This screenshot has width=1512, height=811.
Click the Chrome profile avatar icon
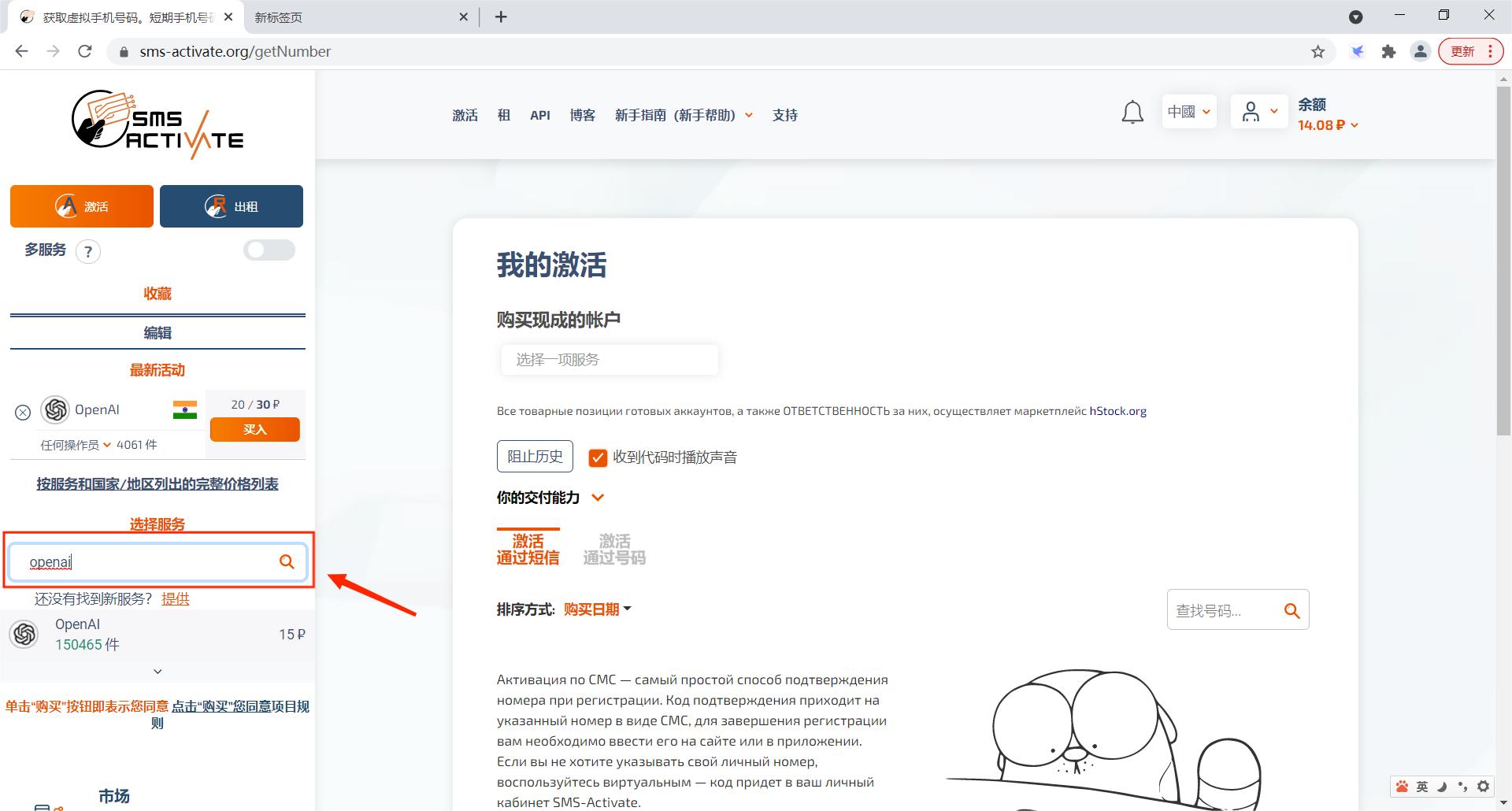click(x=1420, y=52)
